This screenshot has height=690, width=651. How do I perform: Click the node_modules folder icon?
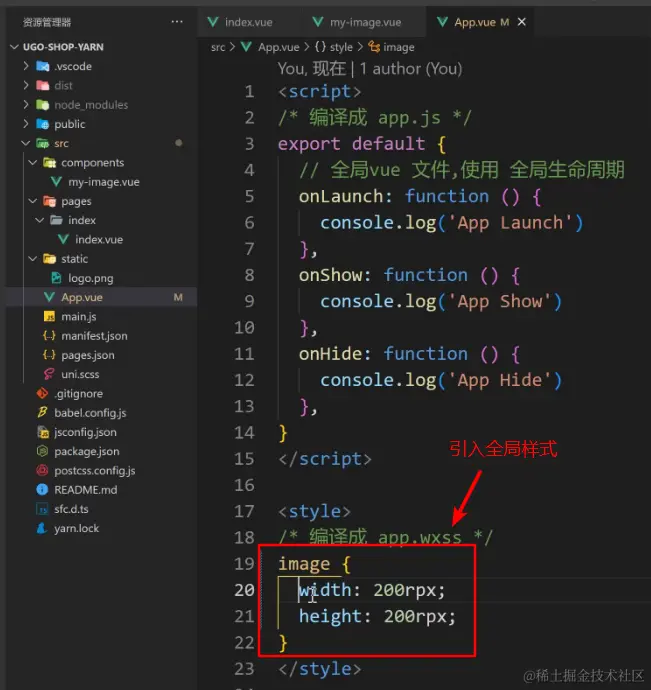coord(43,105)
